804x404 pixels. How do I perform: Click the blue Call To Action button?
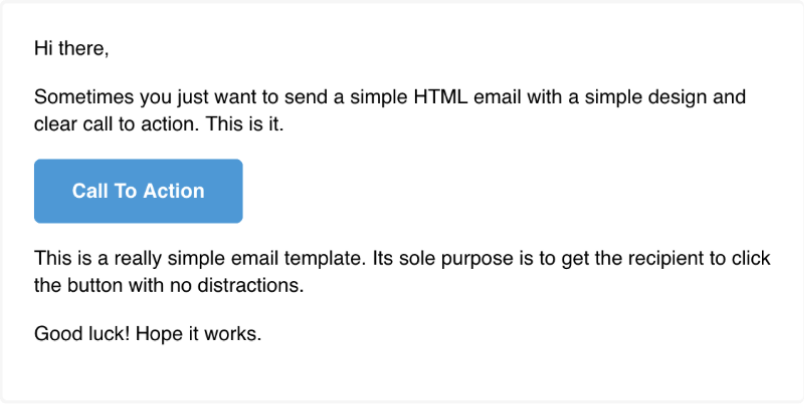coord(138,191)
